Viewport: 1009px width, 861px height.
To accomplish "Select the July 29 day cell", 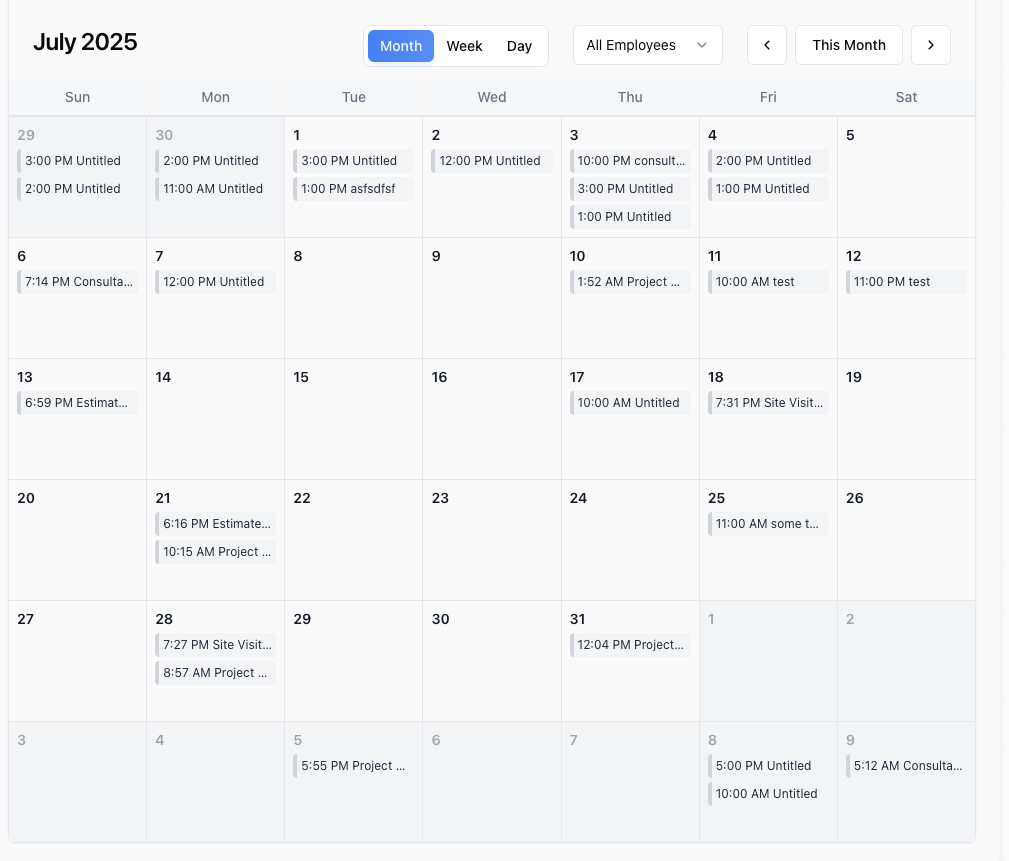I will (x=353, y=661).
